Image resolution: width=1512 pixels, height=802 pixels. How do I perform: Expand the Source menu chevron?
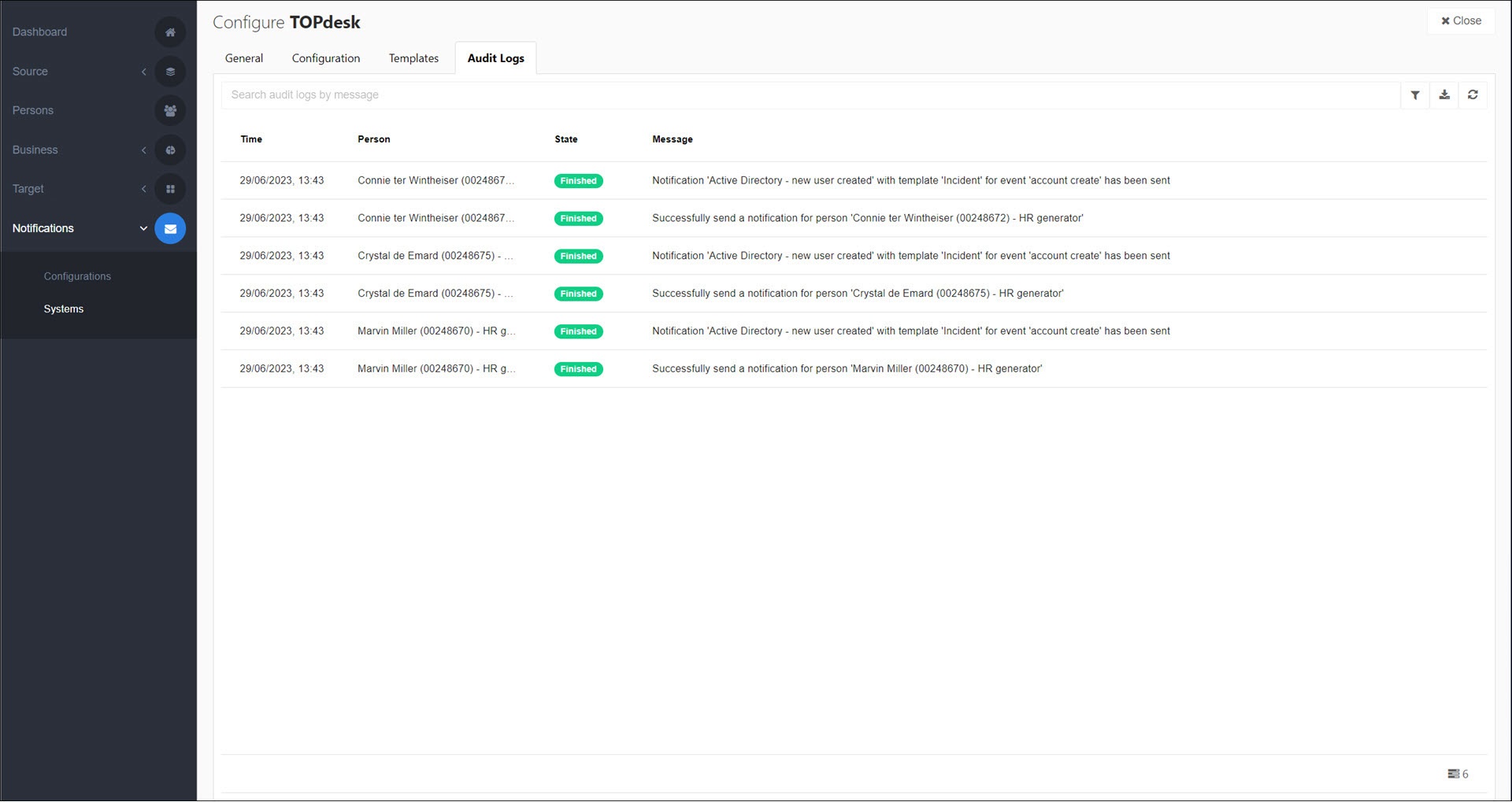pyautogui.click(x=144, y=72)
